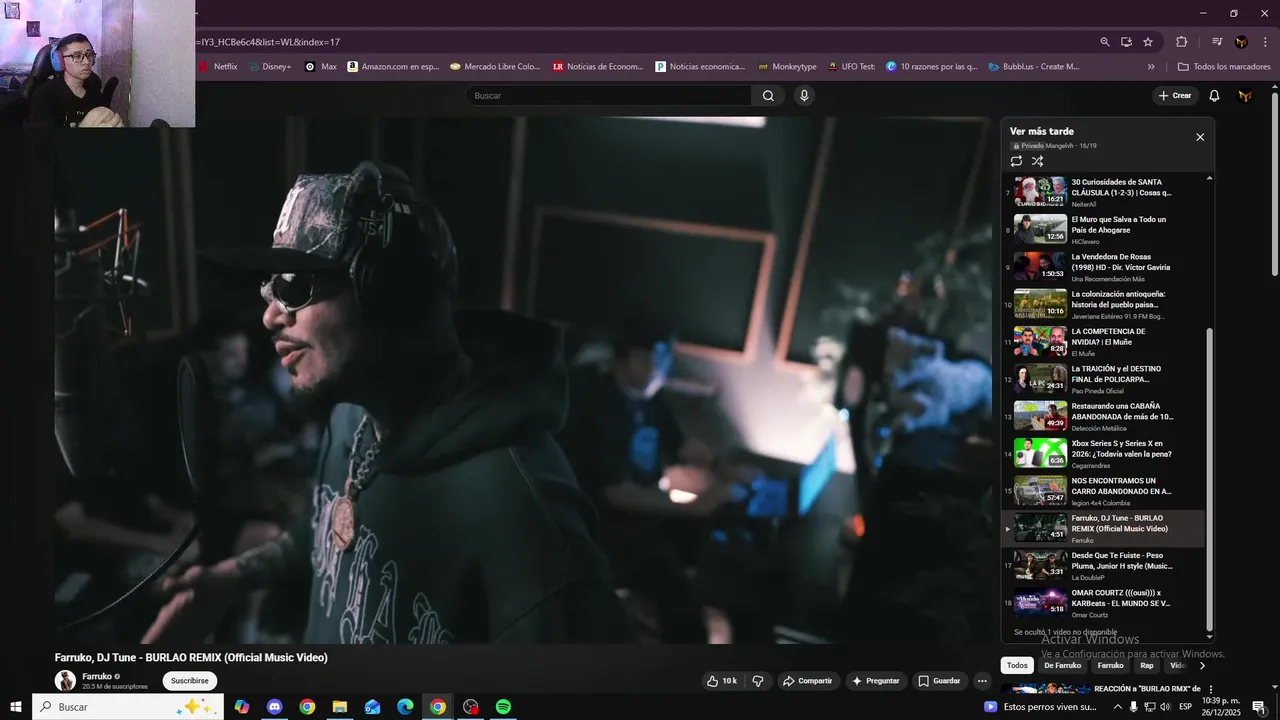Screen dimensions: 1280x720
Task: Open the Farruko channel name link
Action: point(97,677)
